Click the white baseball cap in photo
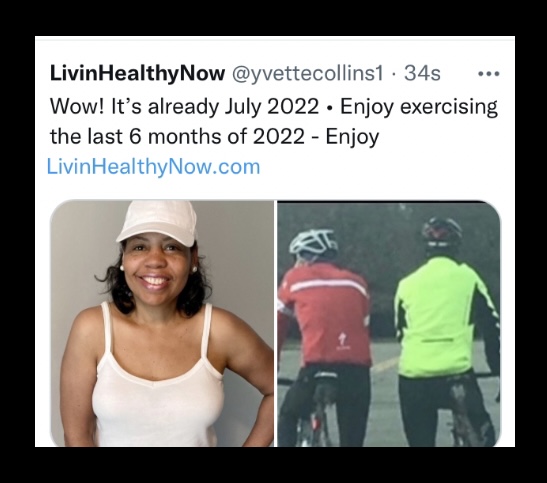 click(x=158, y=222)
